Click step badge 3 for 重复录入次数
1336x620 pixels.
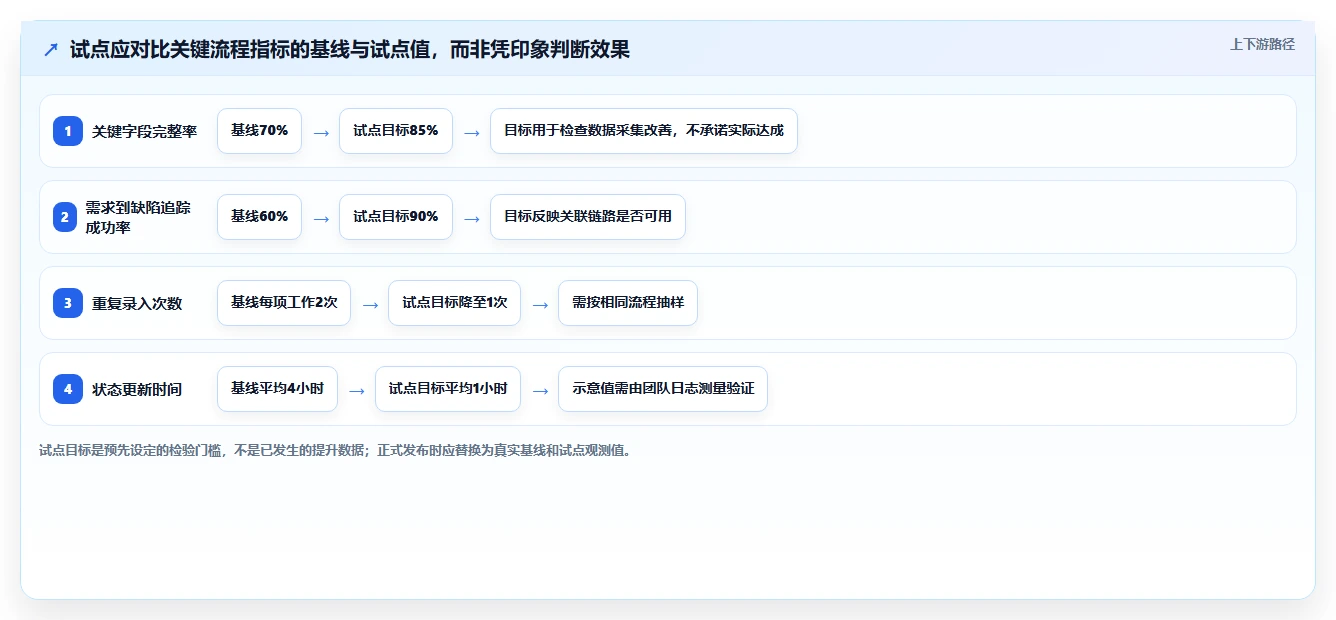pyautogui.click(x=68, y=303)
